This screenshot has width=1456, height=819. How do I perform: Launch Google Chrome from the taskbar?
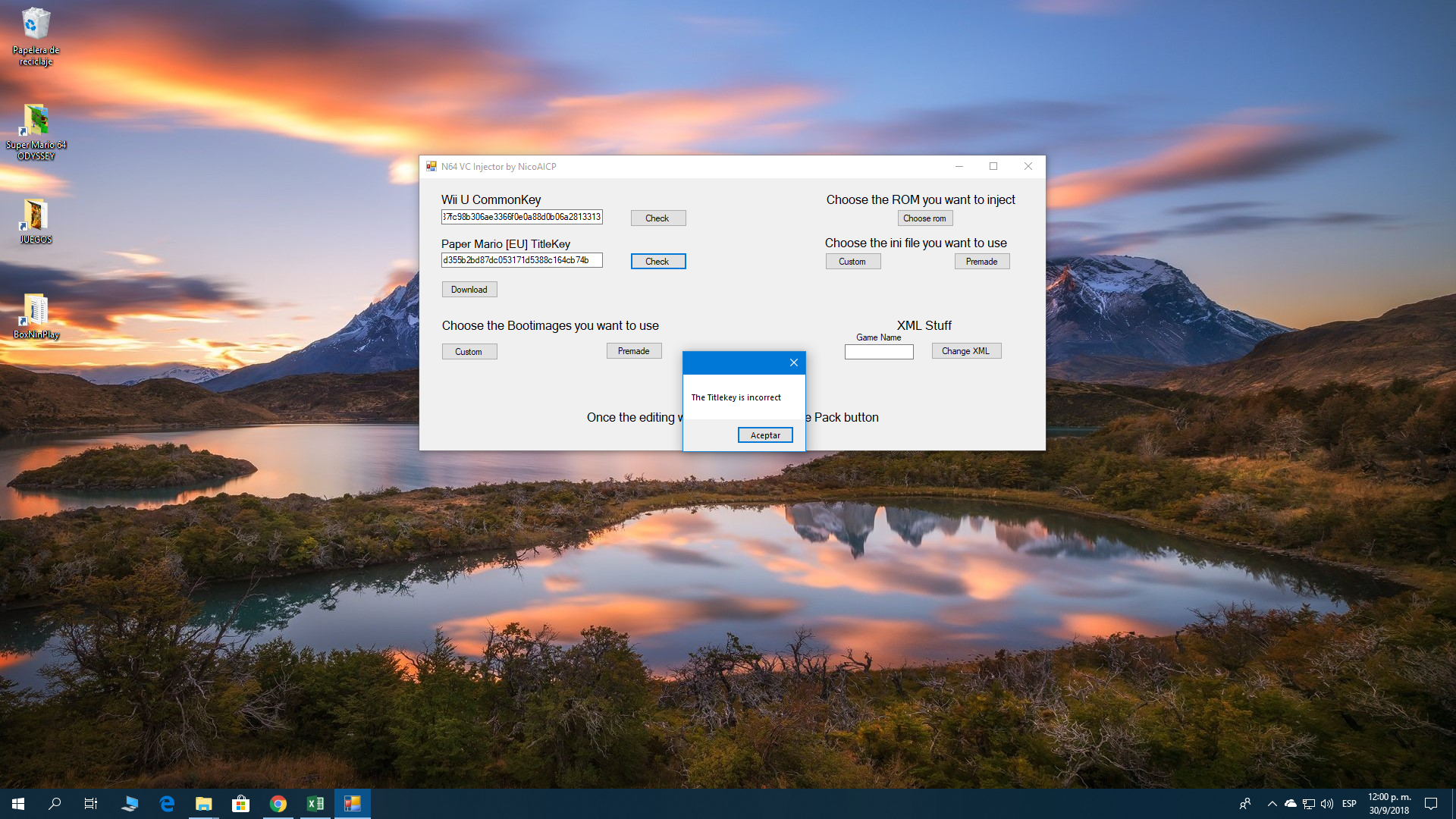point(278,804)
